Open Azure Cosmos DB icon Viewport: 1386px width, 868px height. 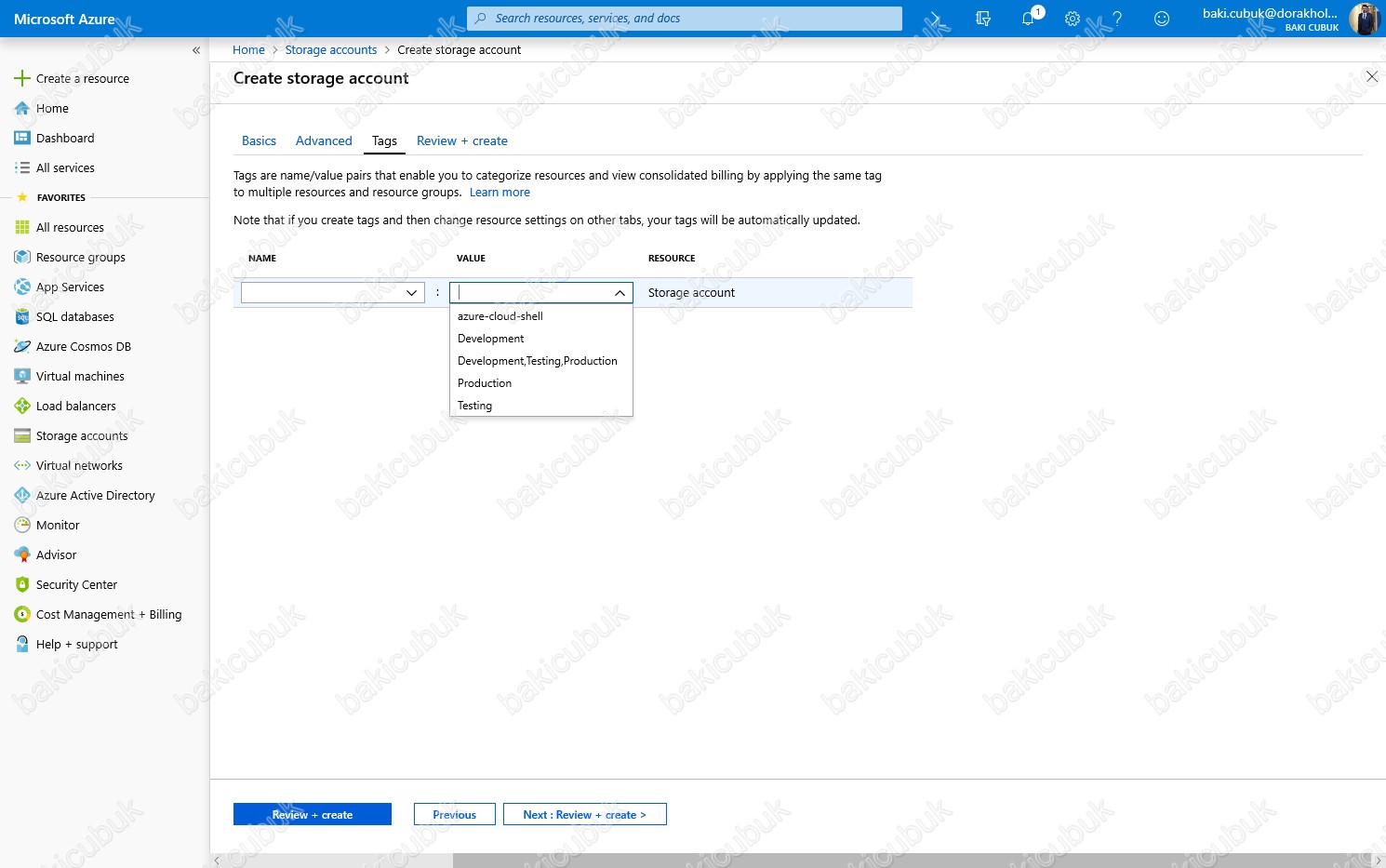[x=22, y=347]
